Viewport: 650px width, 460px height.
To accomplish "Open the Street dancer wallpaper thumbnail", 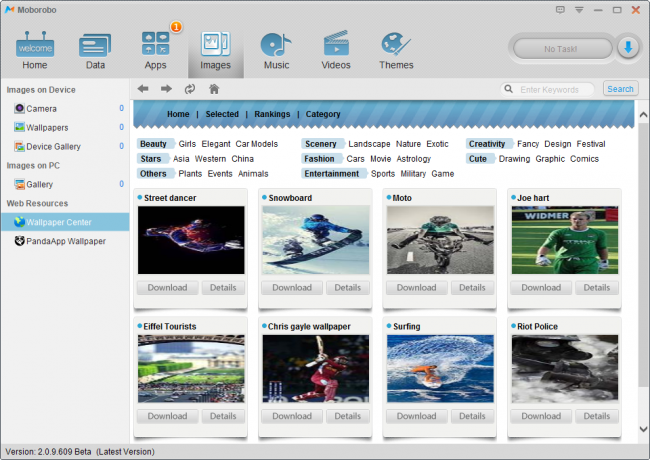I will coord(191,240).
